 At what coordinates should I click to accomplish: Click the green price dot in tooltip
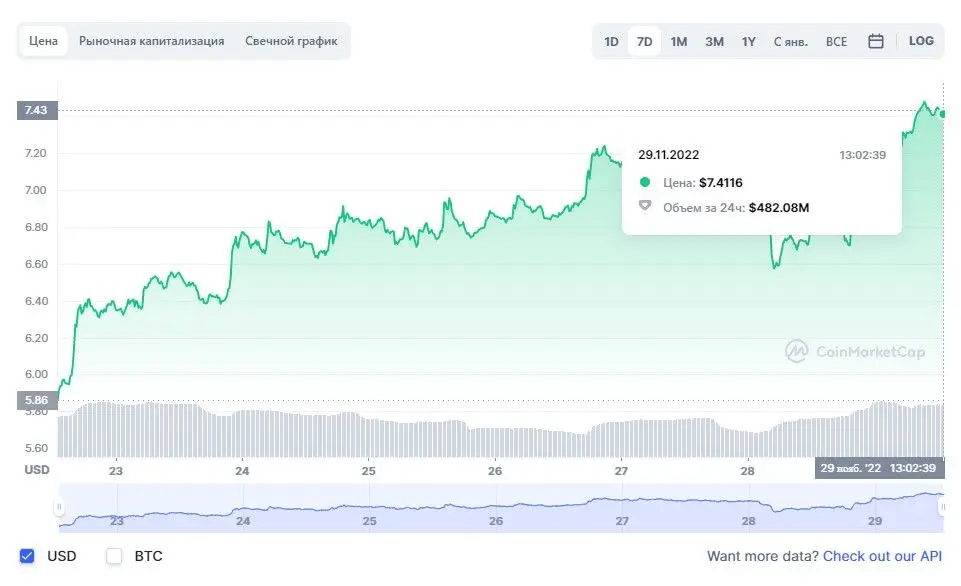pos(645,182)
